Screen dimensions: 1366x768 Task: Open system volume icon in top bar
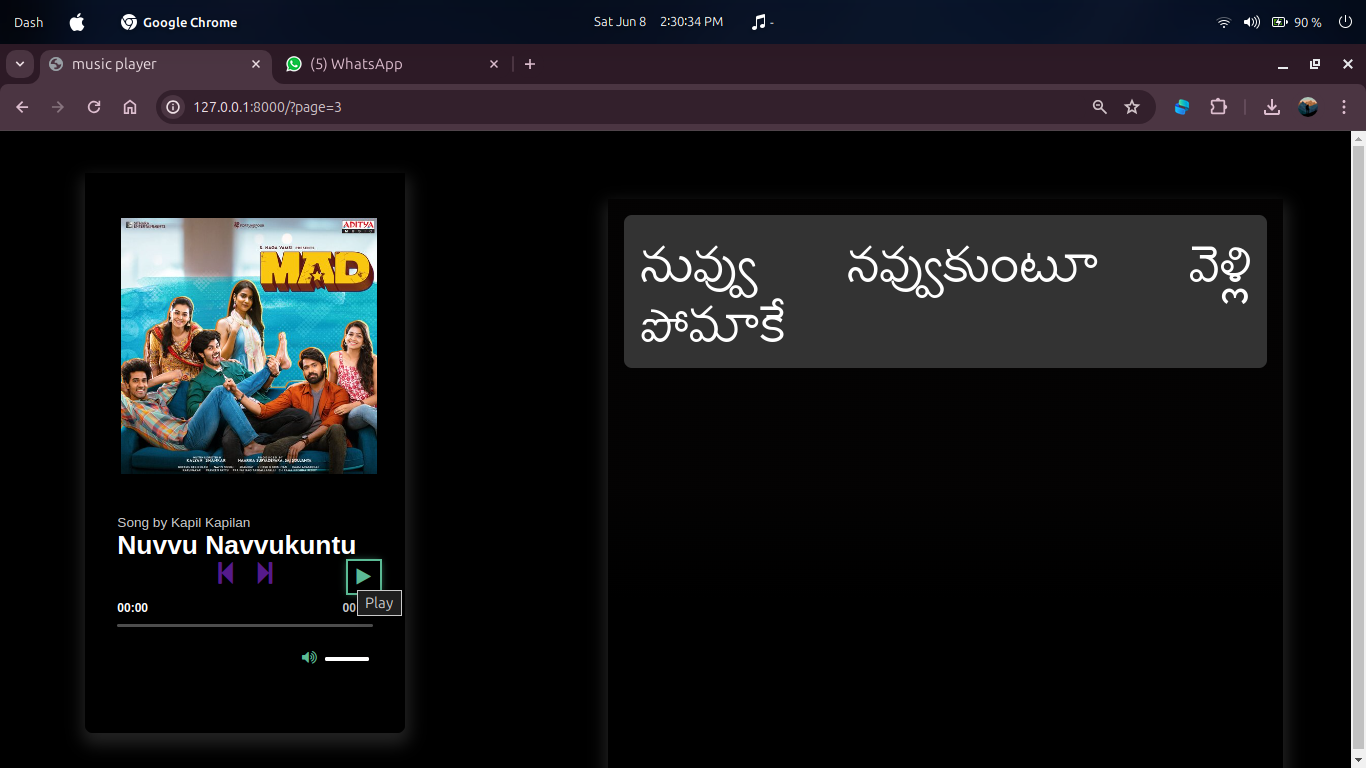[1251, 22]
